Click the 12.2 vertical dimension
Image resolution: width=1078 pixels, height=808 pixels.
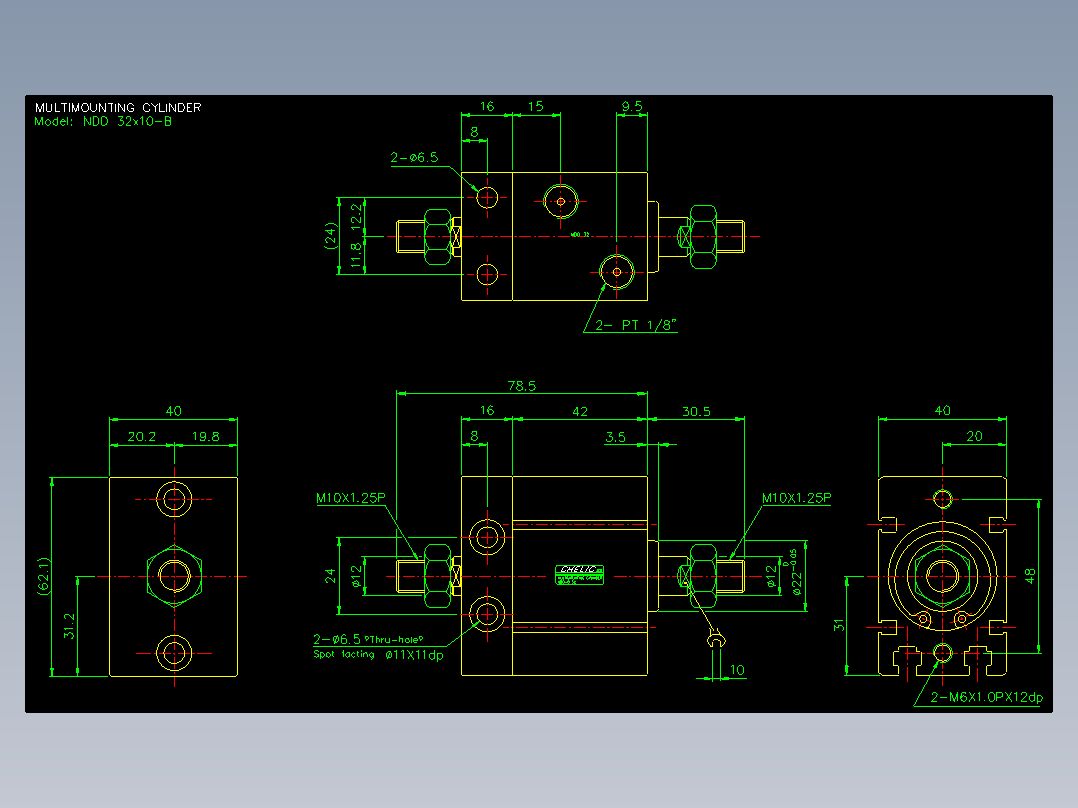(356, 216)
